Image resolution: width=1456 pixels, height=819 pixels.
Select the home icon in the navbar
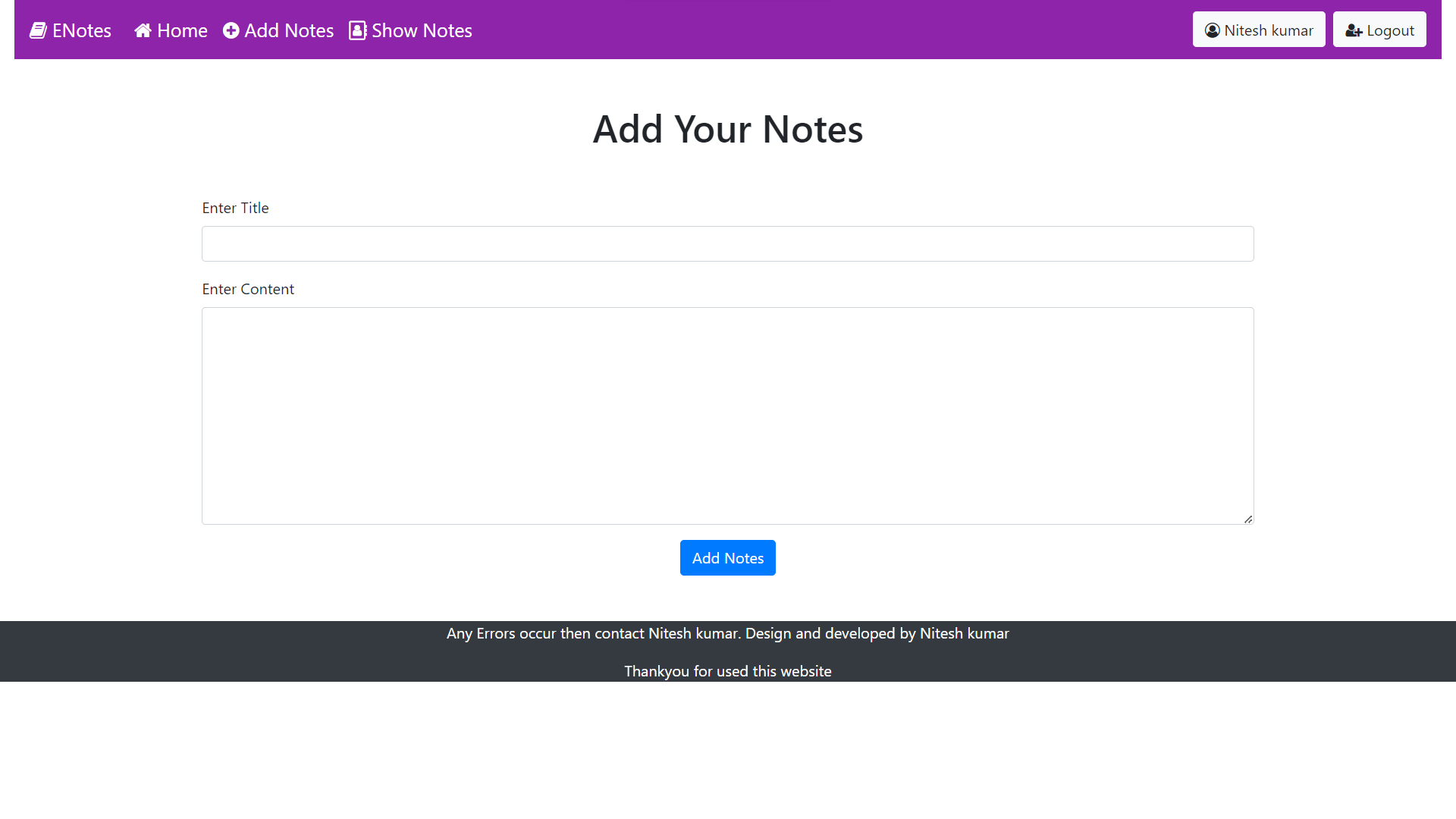click(x=143, y=30)
